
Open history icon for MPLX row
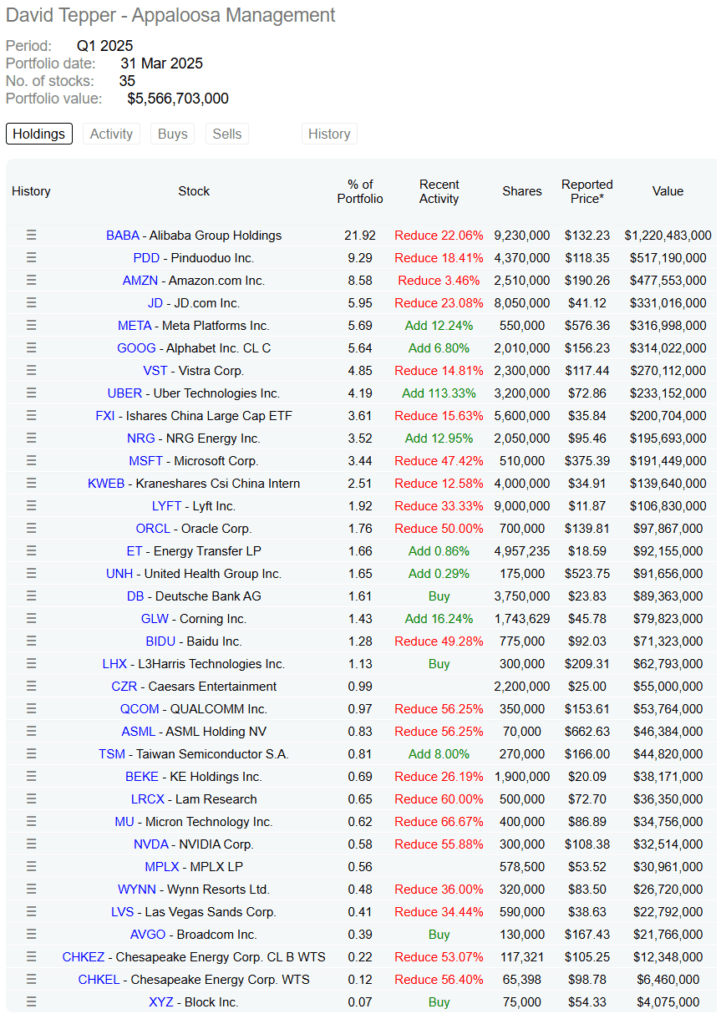coord(31,866)
